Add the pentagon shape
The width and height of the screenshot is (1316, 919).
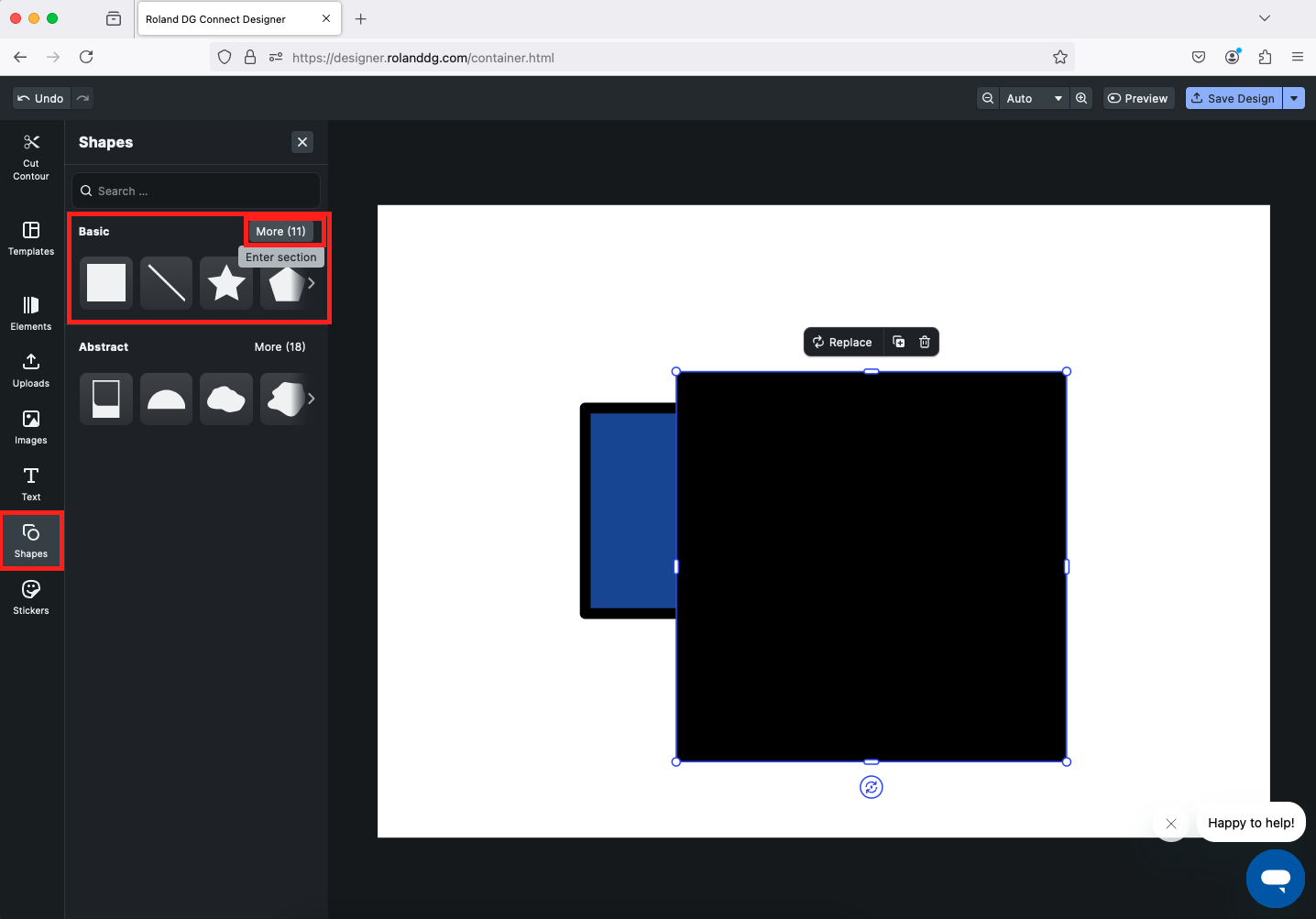(x=284, y=284)
